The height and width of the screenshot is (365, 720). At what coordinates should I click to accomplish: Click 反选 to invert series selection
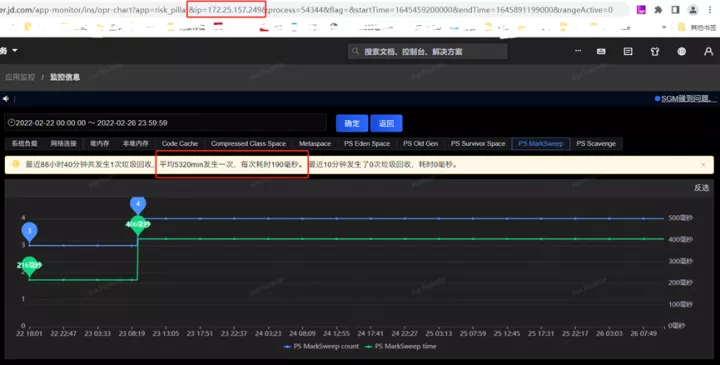coord(701,187)
